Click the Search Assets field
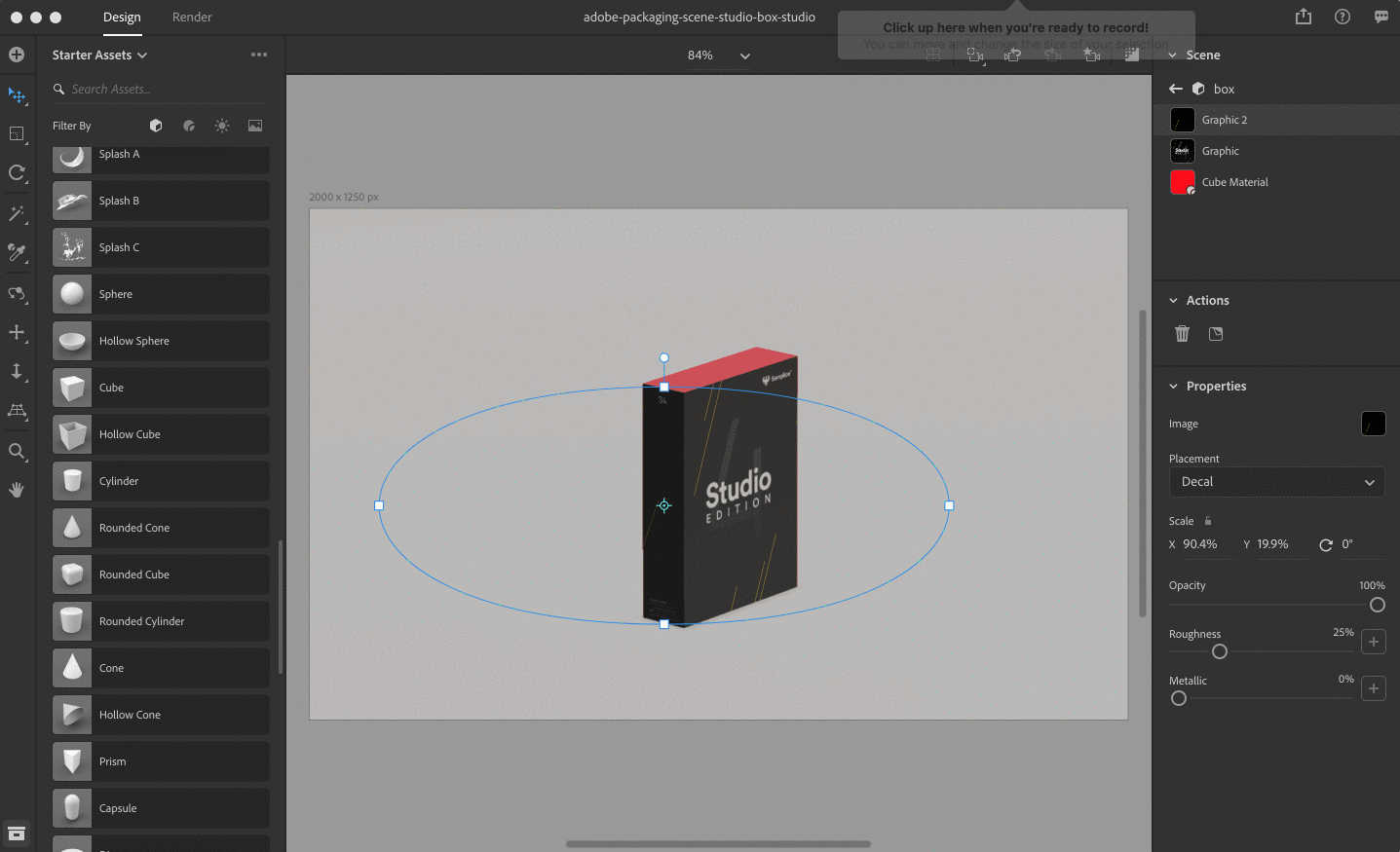Image resolution: width=1400 pixels, height=852 pixels. (x=159, y=89)
